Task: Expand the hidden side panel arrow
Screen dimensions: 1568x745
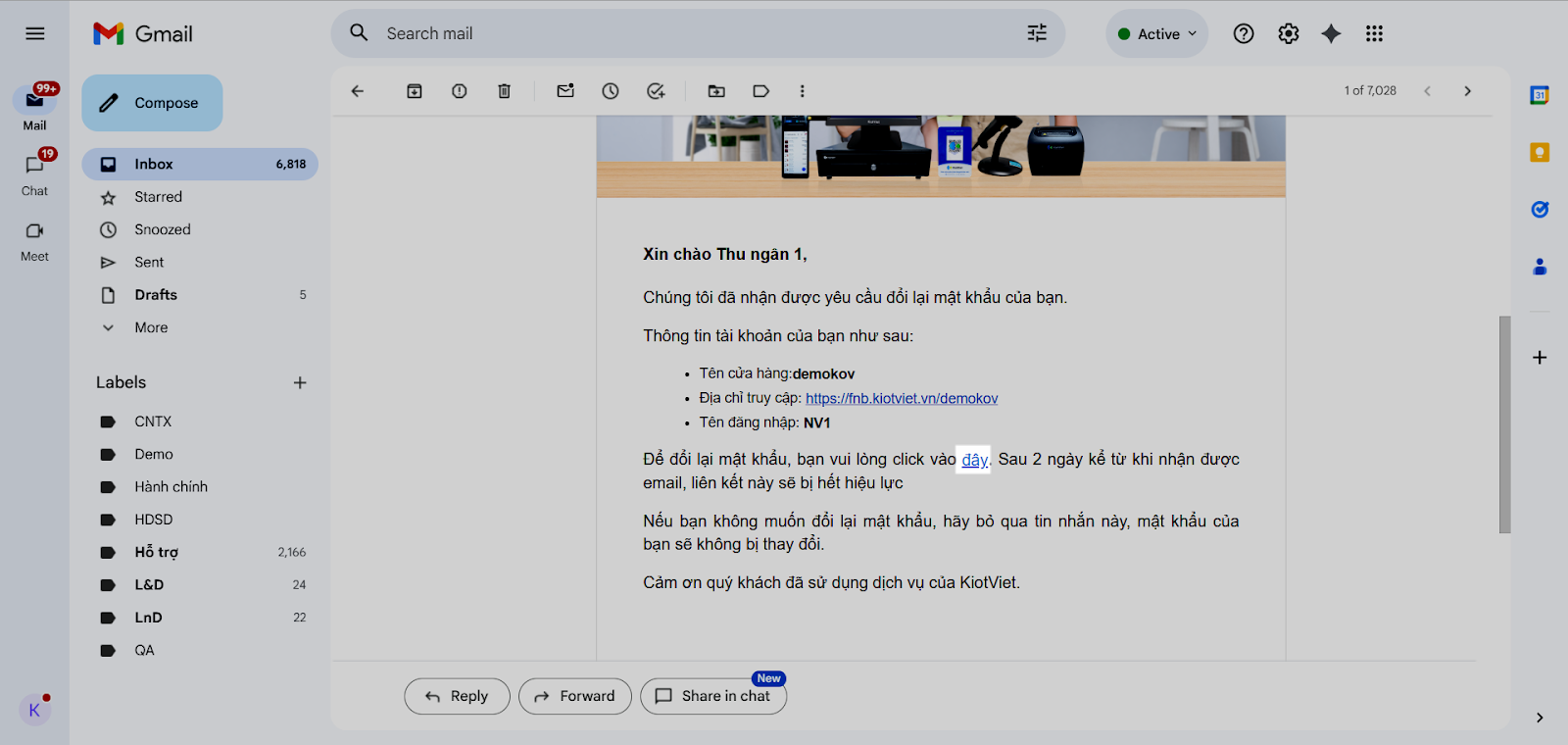Action: click(x=1540, y=718)
